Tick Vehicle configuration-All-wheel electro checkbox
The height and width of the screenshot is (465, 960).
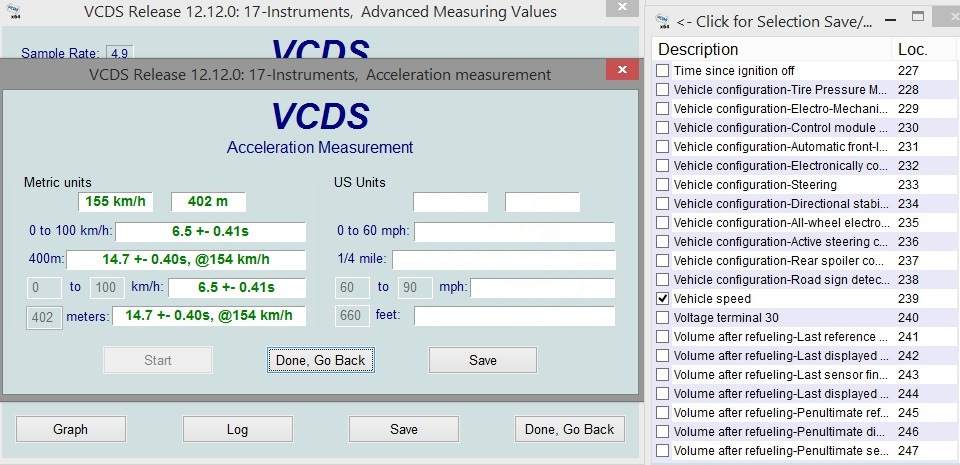(662, 222)
